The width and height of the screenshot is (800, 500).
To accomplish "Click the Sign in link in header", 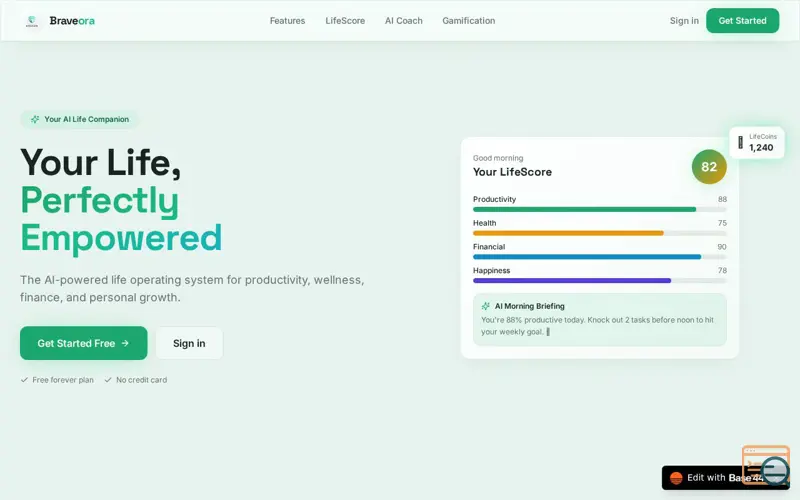I will (684, 21).
